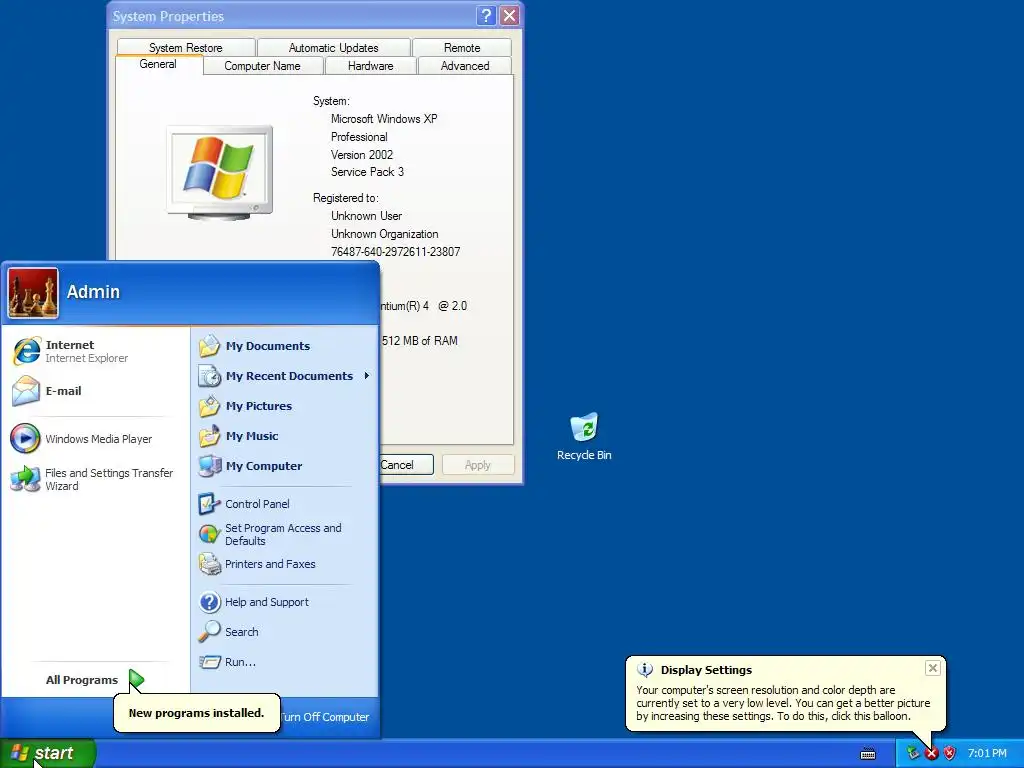Click info icon in Display Settings balloon
Viewport: 1024px width, 768px height.
coord(645,670)
